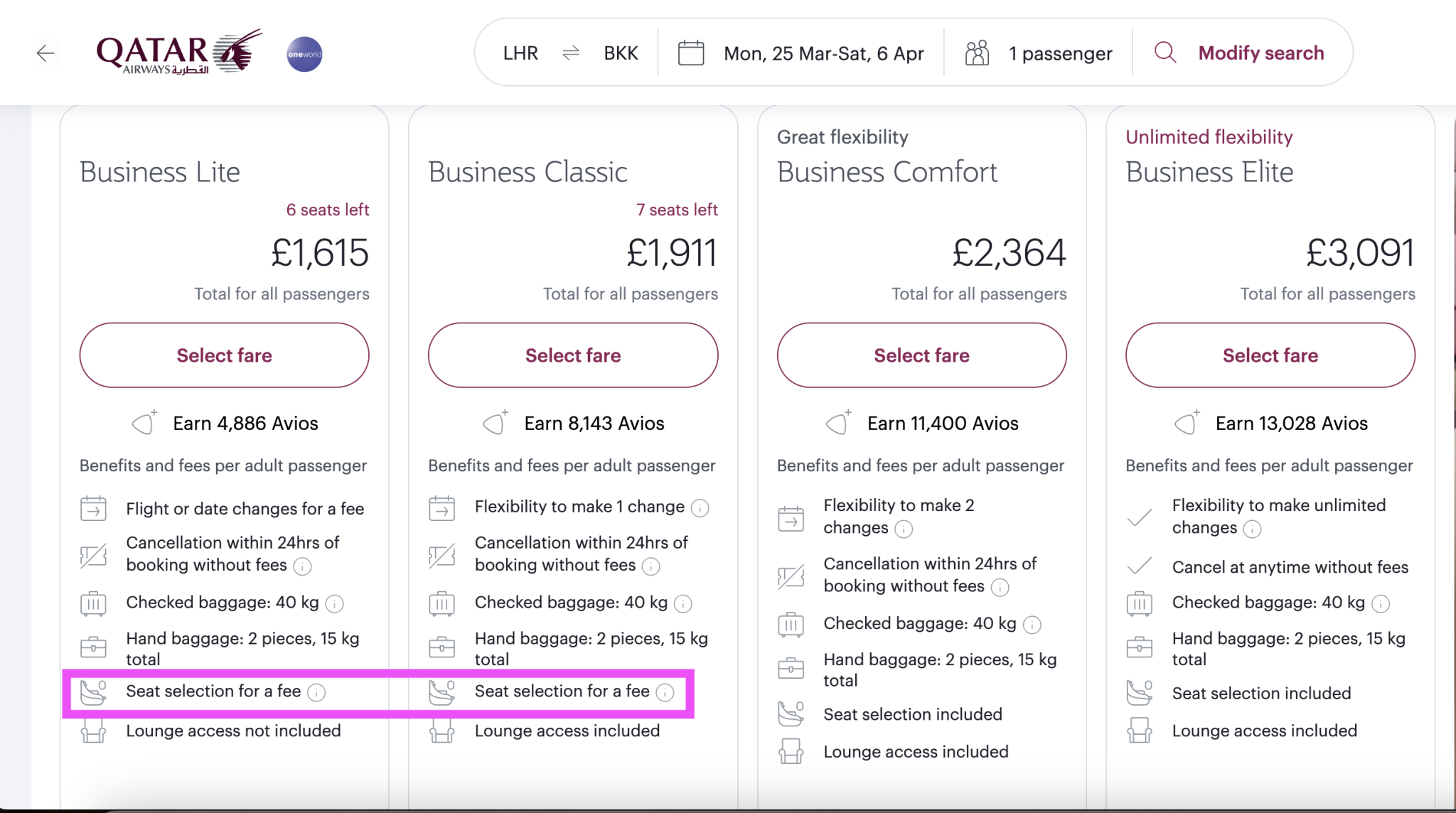Show info for Business Lite seat selection fee
Screen dimensions: 1456x813
(316, 692)
